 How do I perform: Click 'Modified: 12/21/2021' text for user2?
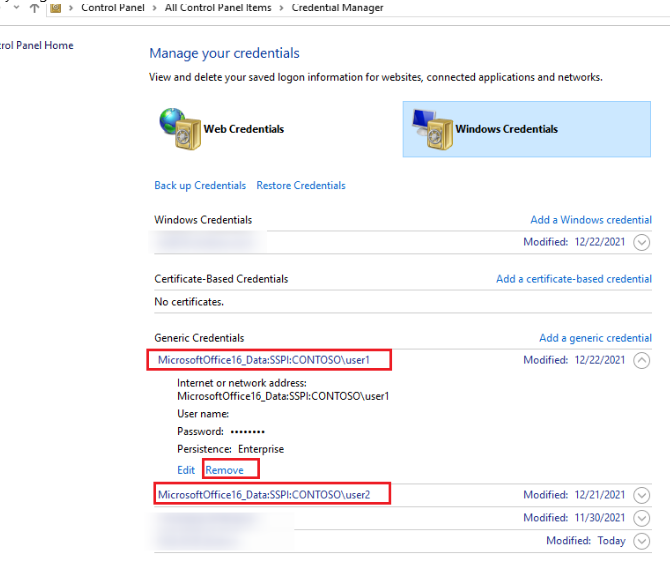[x=574, y=495]
